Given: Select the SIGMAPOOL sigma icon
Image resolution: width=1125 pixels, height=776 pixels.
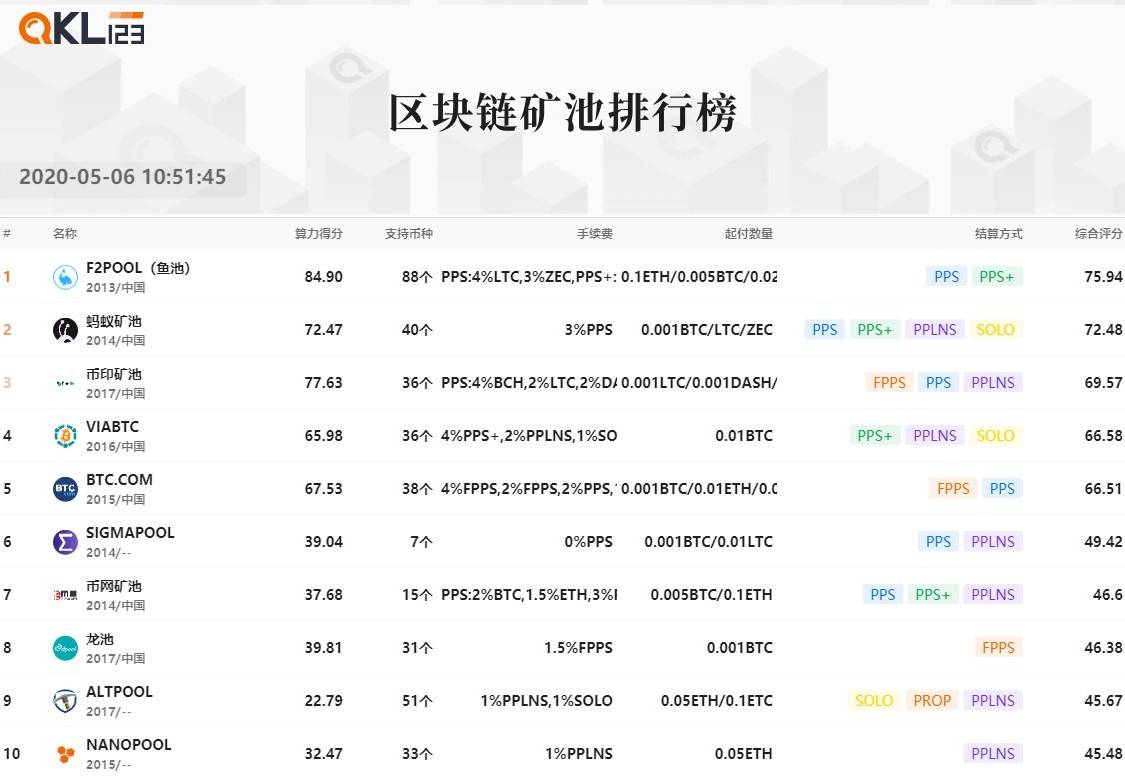Looking at the screenshot, I should pyautogui.click(x=65, y=541).
